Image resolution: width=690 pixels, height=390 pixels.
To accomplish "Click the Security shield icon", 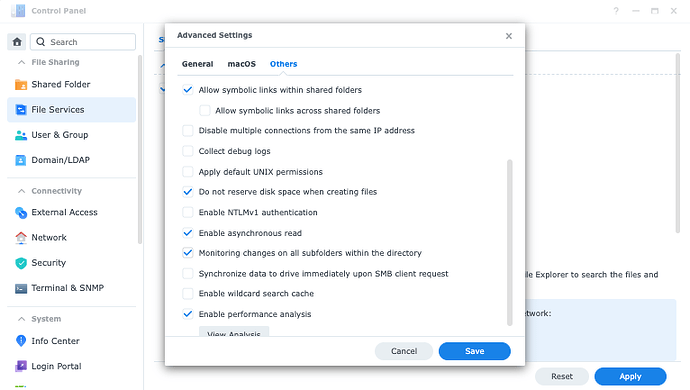I will pyautogui.click(x=21, y=263).
